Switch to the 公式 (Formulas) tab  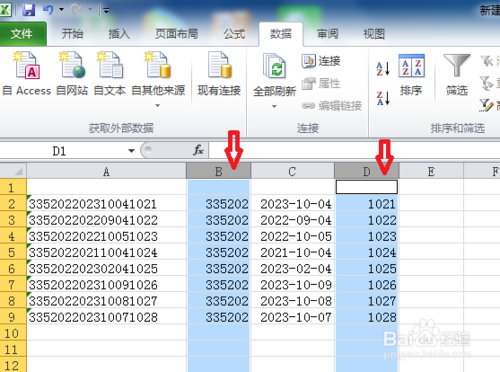tap(234, 34)
